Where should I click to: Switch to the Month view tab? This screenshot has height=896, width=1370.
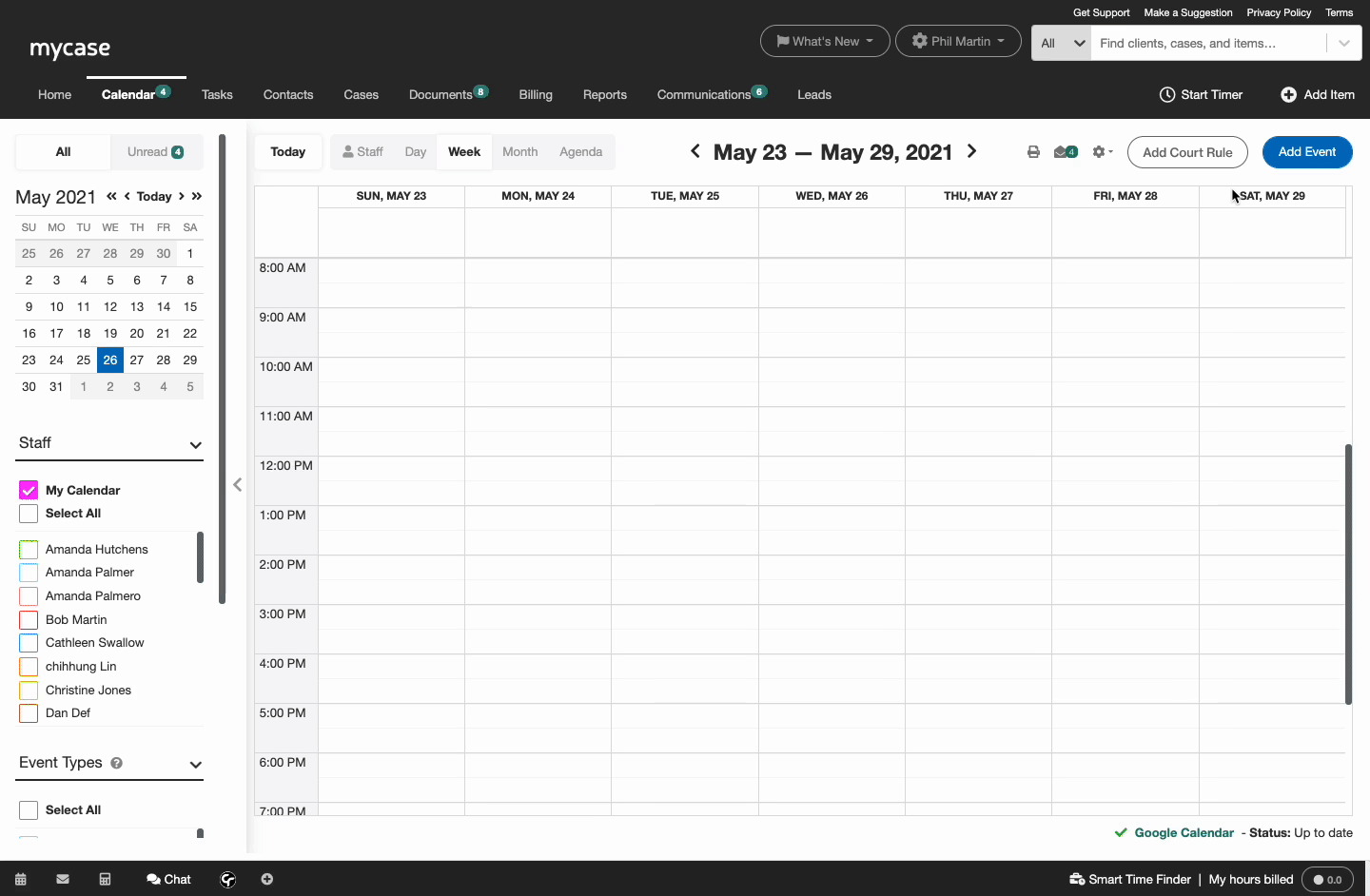[x=519, y=152]
